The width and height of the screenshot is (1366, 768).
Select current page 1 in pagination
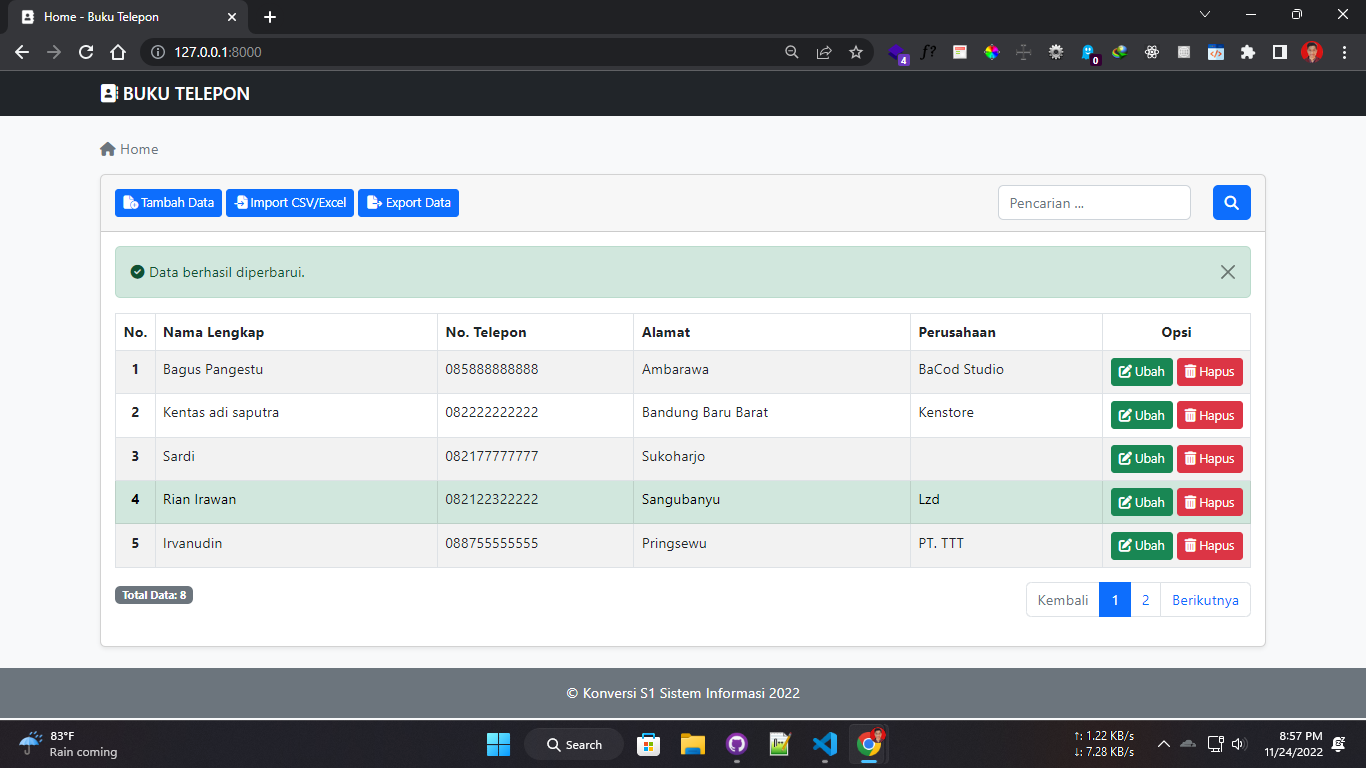pos(1115,600)
